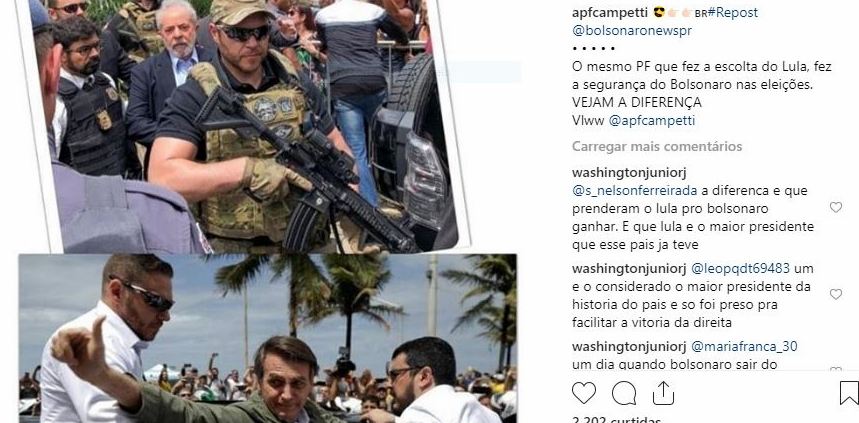Open the @leopqdt69483 mention
Screen dimensions: 859x423
coord(740,268)
